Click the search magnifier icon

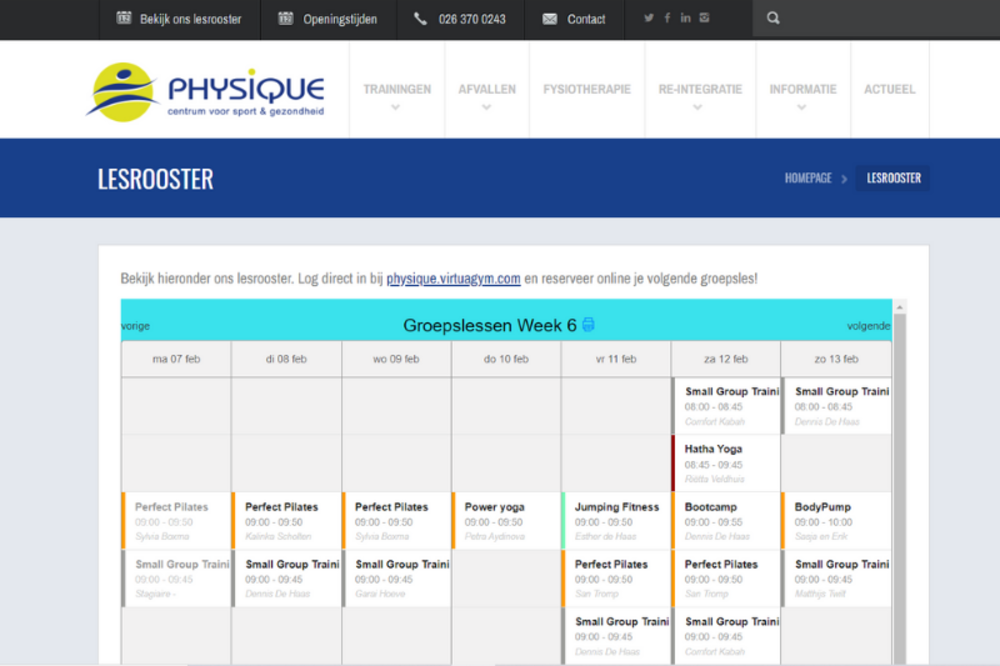[773, 17]
